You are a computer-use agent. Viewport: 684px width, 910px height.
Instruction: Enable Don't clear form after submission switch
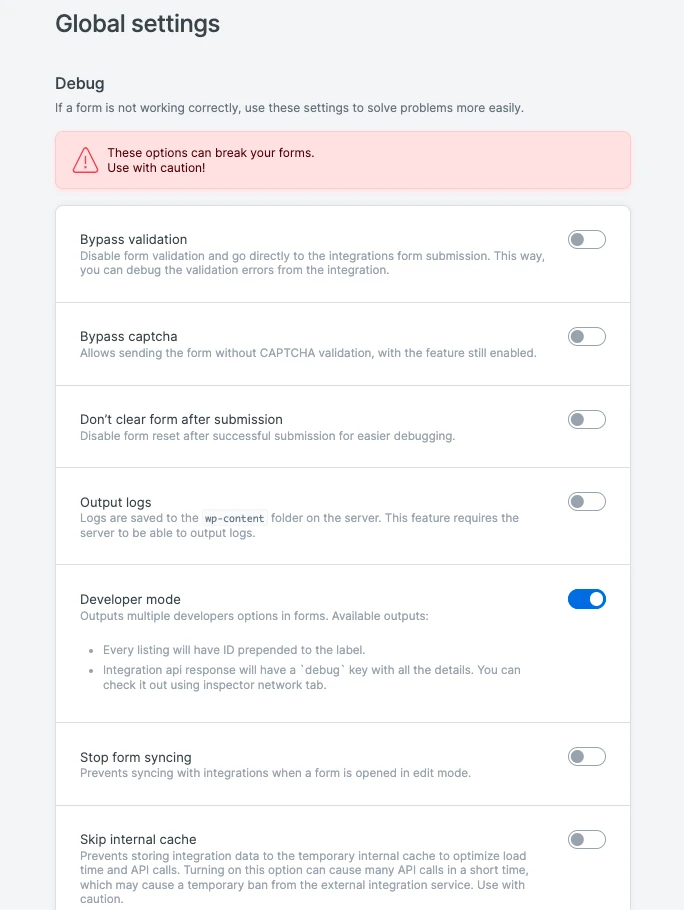point(587,420)
